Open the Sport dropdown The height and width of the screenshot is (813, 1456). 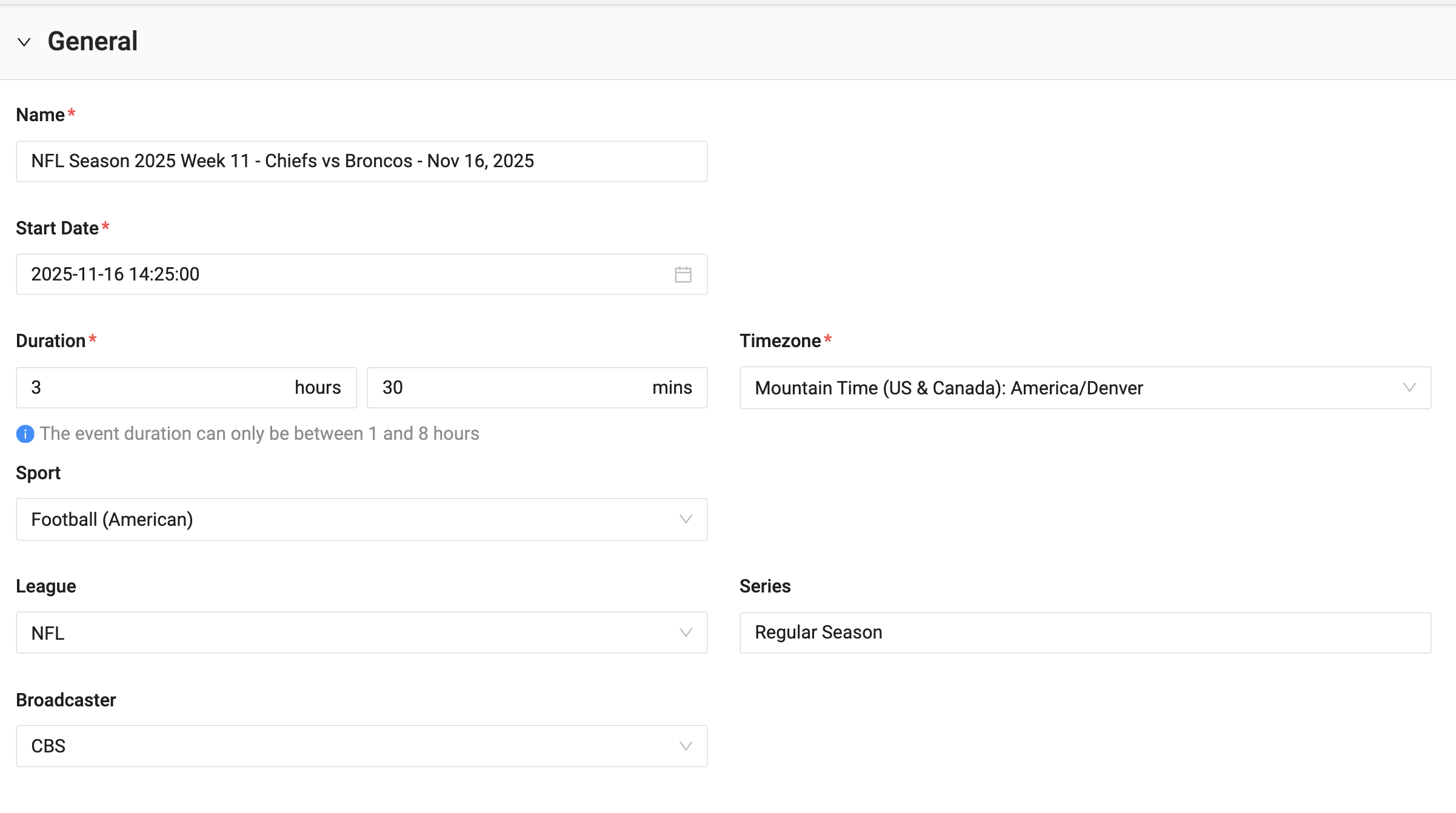coord(346,519)
